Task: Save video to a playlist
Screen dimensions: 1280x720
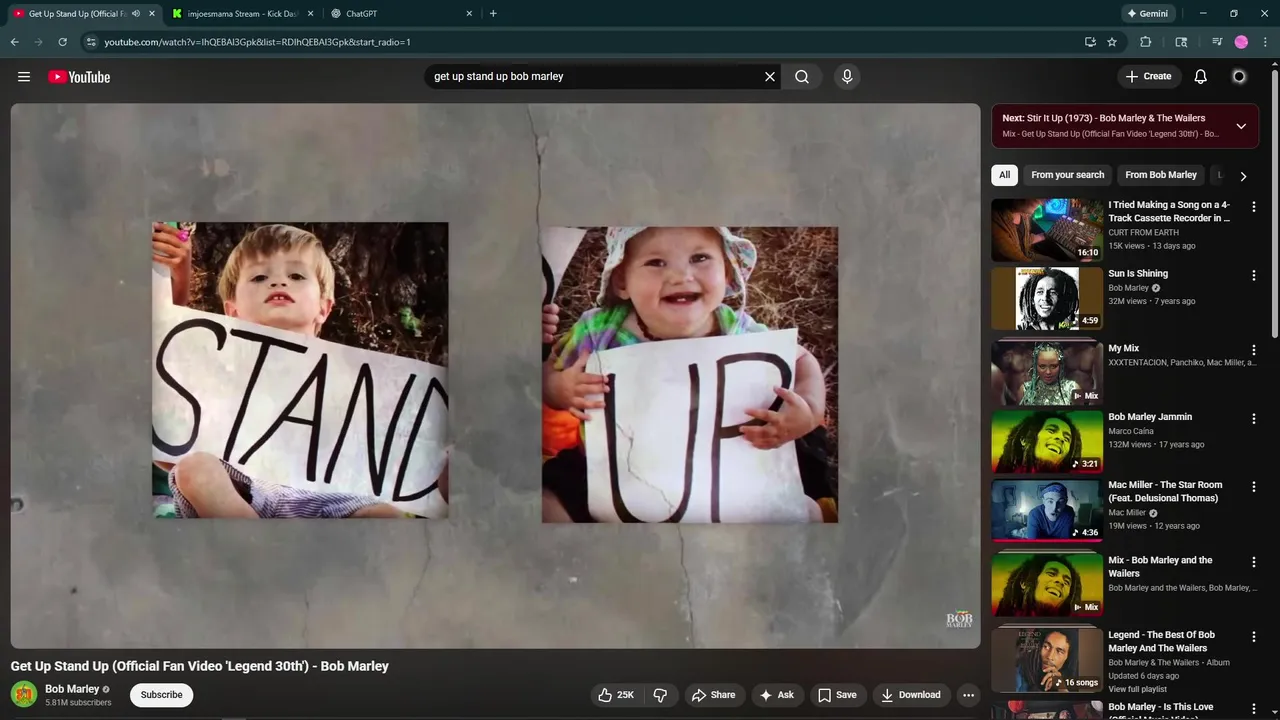Action: tap(836, 695)
